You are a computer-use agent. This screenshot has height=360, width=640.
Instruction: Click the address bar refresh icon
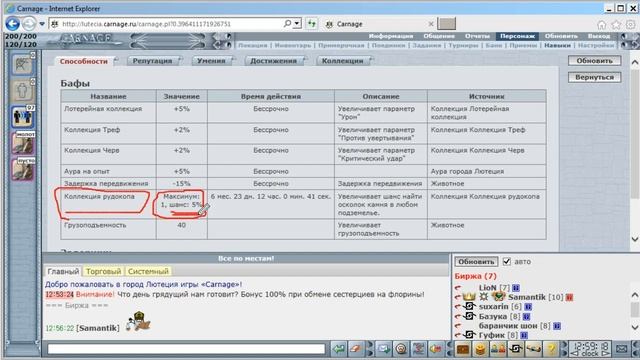click(312, 24)
